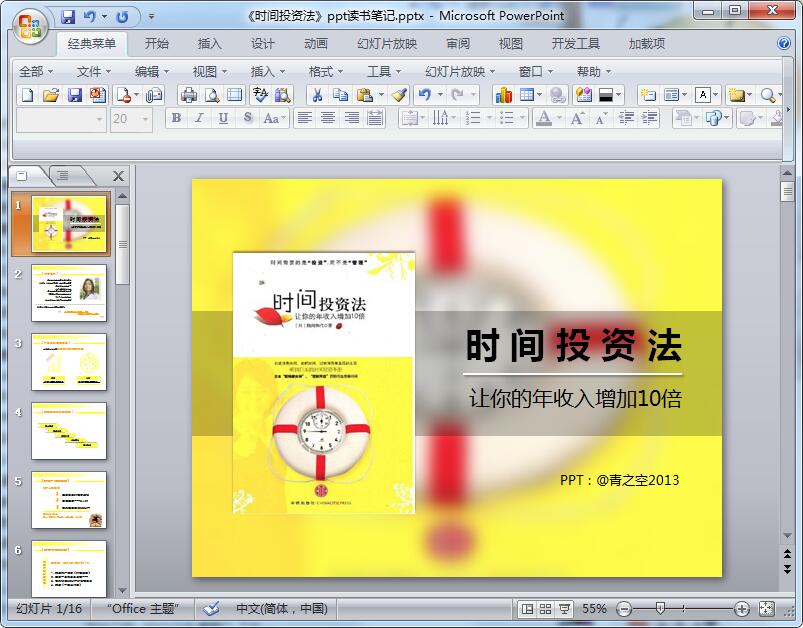Switch to the 插入 ribbon tab
This screenshot has width=803, height=628.
click(209, 44)
